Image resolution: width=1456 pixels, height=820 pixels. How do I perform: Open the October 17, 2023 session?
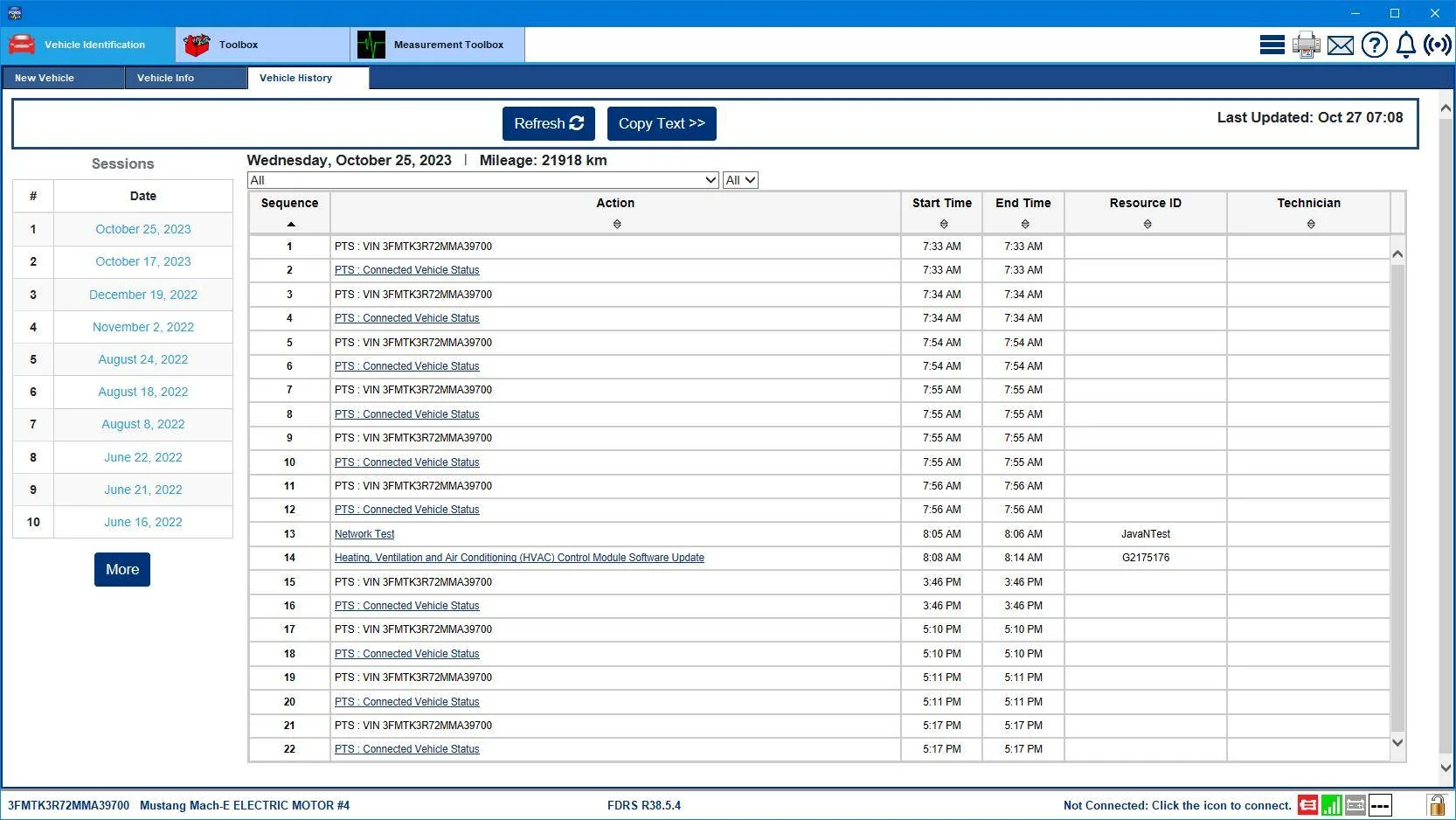click(x=143, y=261)
